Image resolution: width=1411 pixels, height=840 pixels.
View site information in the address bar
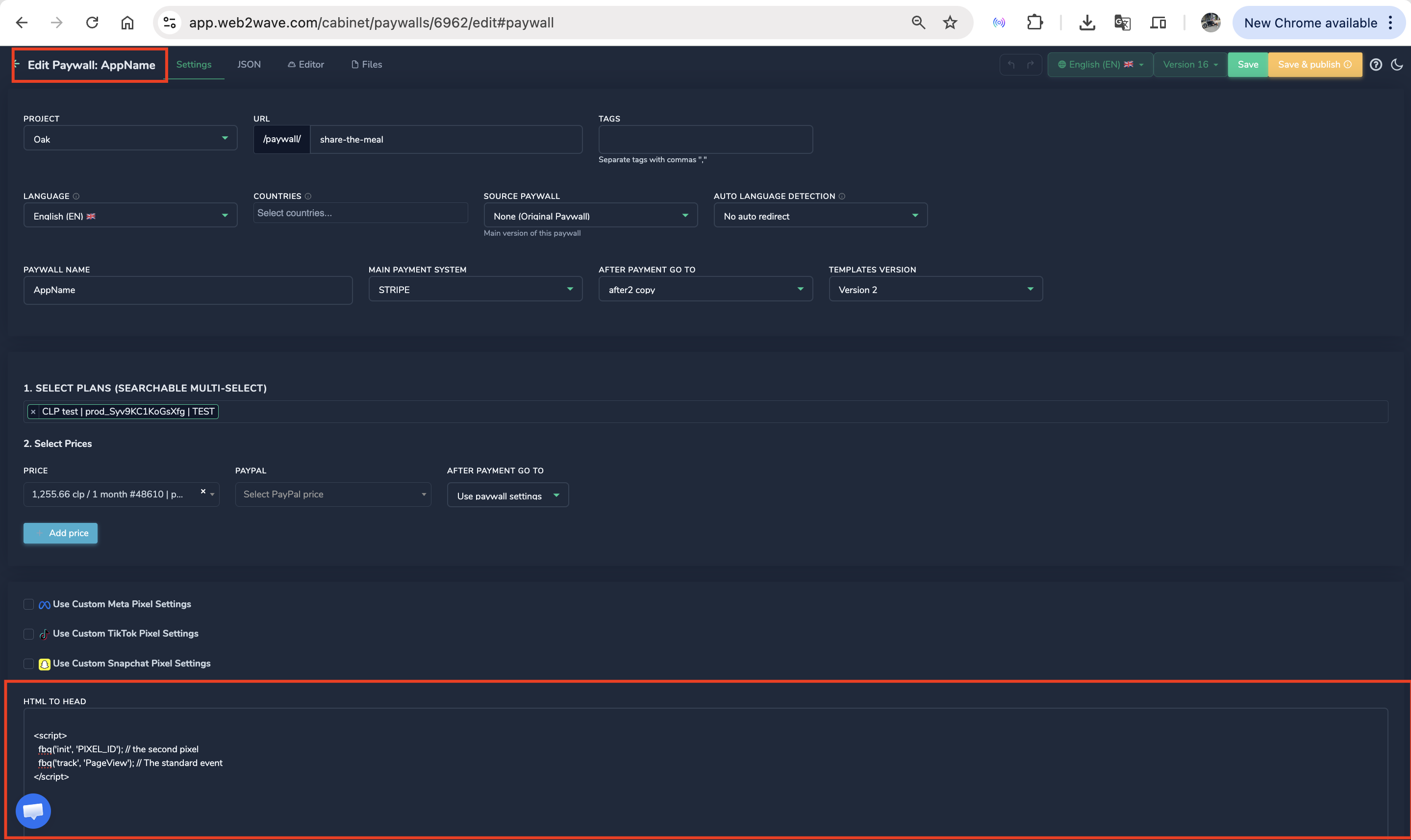[169, 23]
